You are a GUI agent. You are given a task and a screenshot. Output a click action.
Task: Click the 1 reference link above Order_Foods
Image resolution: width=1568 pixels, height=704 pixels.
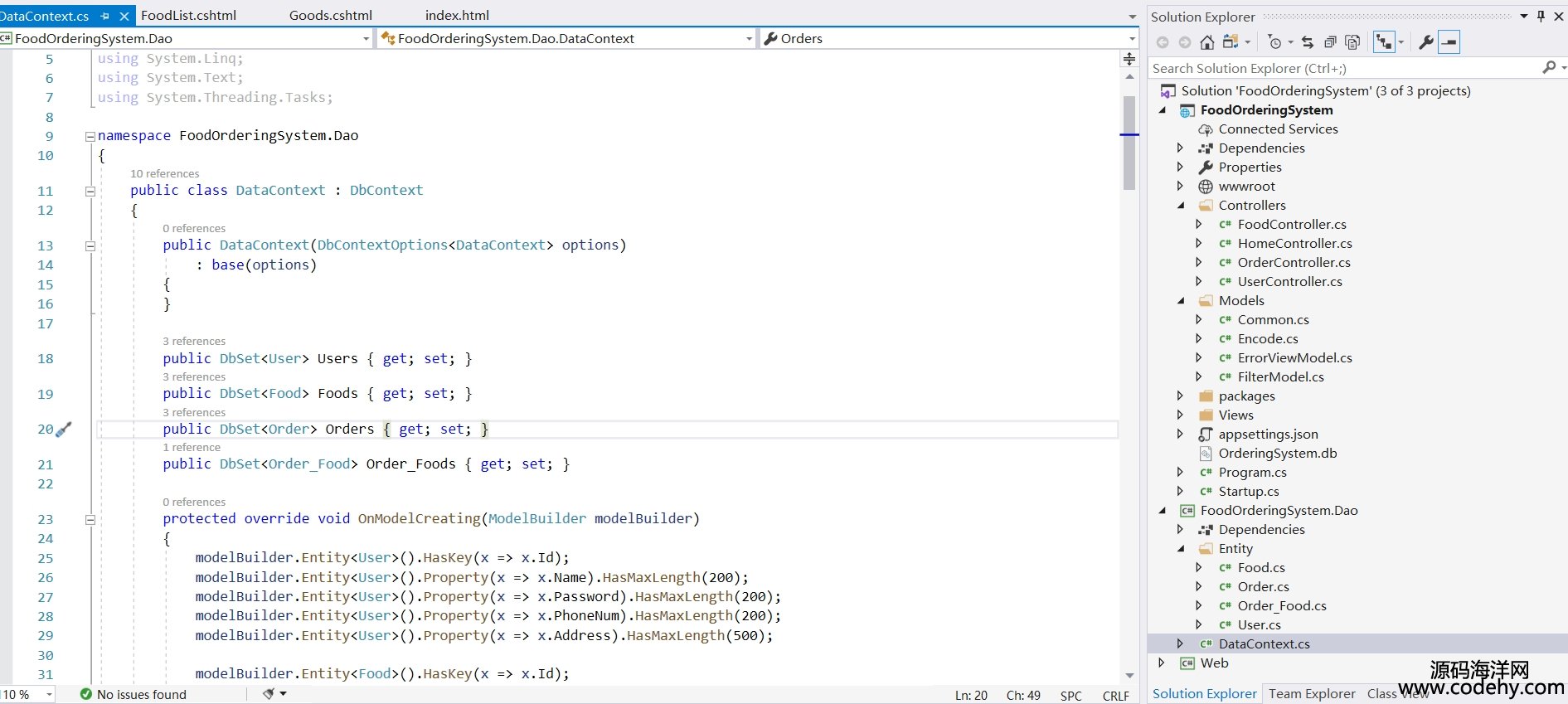coord(192,447)
